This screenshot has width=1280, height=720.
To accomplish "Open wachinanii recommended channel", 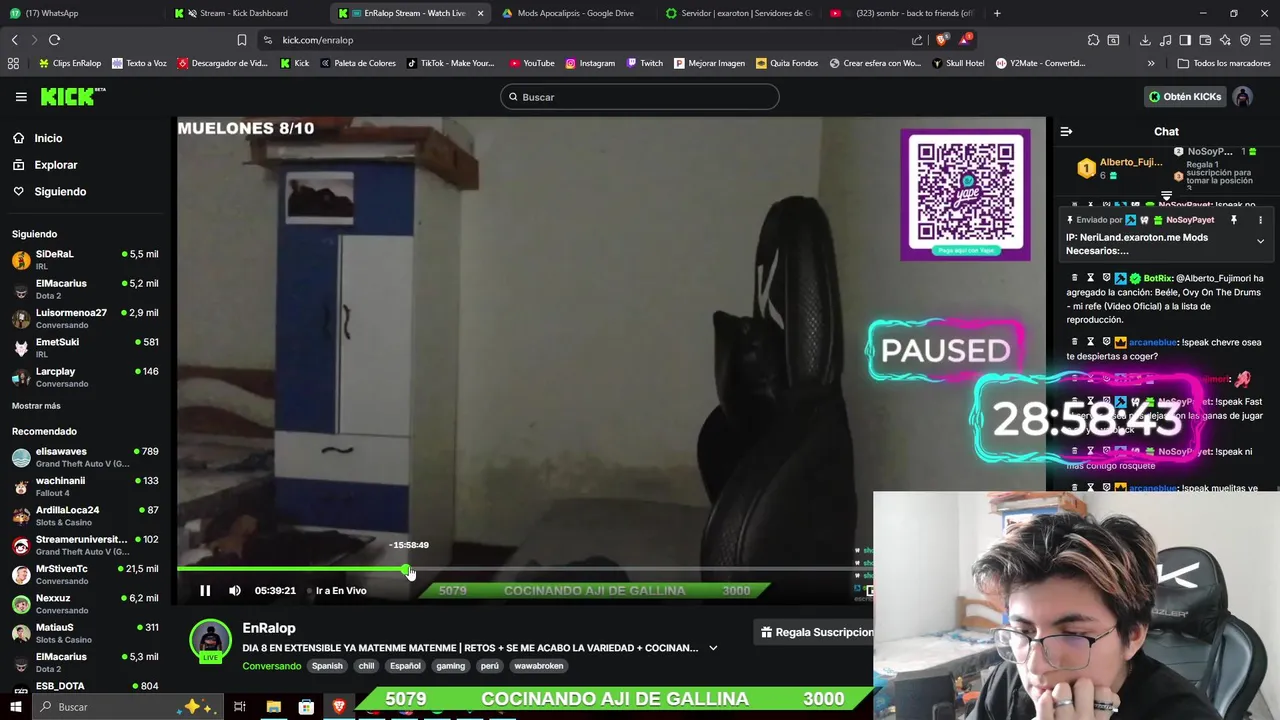I will click(x=85, y=486).
